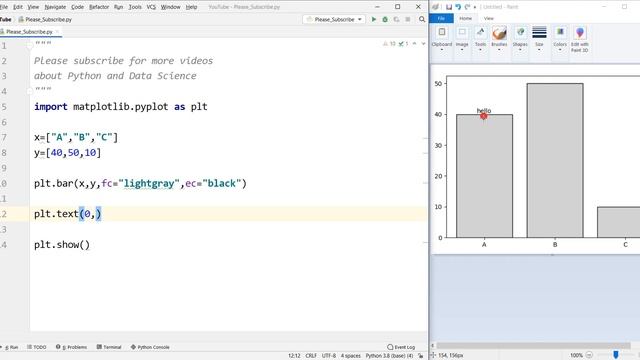Open the Tools menu
Image resolution: width=640 pixels, height=360 pixels.
[x=135, y=7]
